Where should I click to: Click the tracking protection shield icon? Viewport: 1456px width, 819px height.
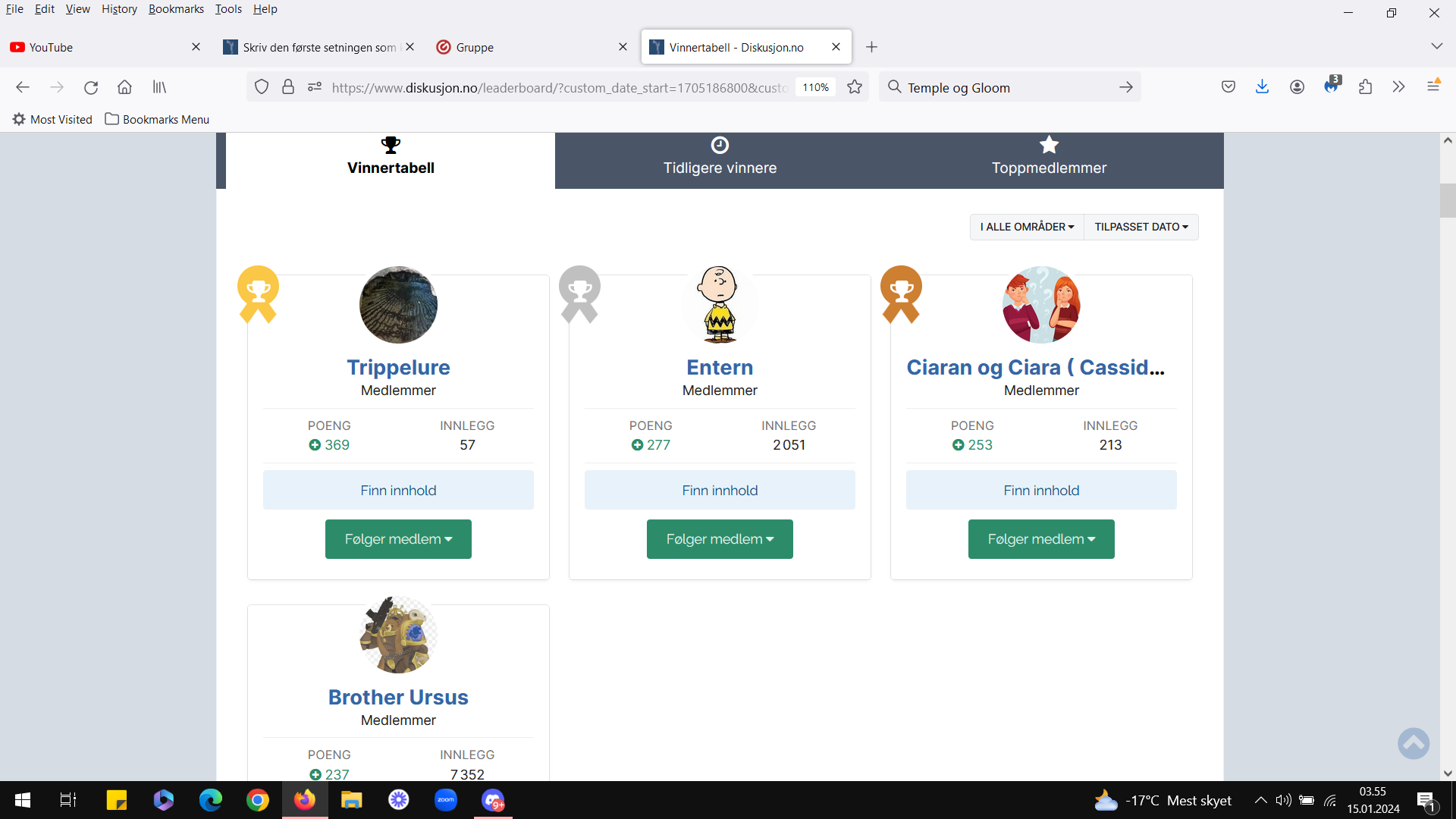[262, 87]
